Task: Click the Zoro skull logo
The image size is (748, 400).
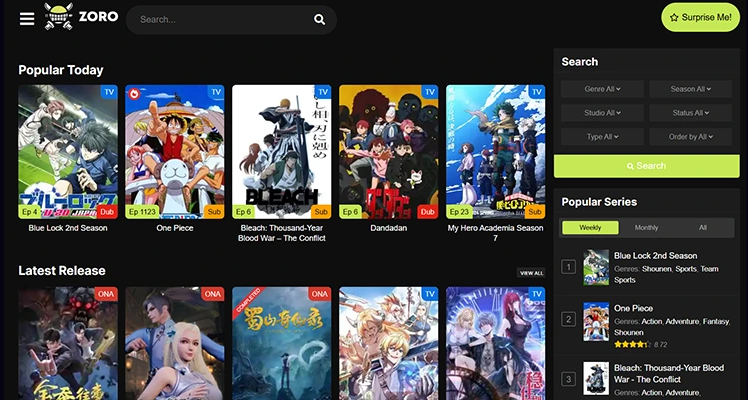Action: coord(60,17)
